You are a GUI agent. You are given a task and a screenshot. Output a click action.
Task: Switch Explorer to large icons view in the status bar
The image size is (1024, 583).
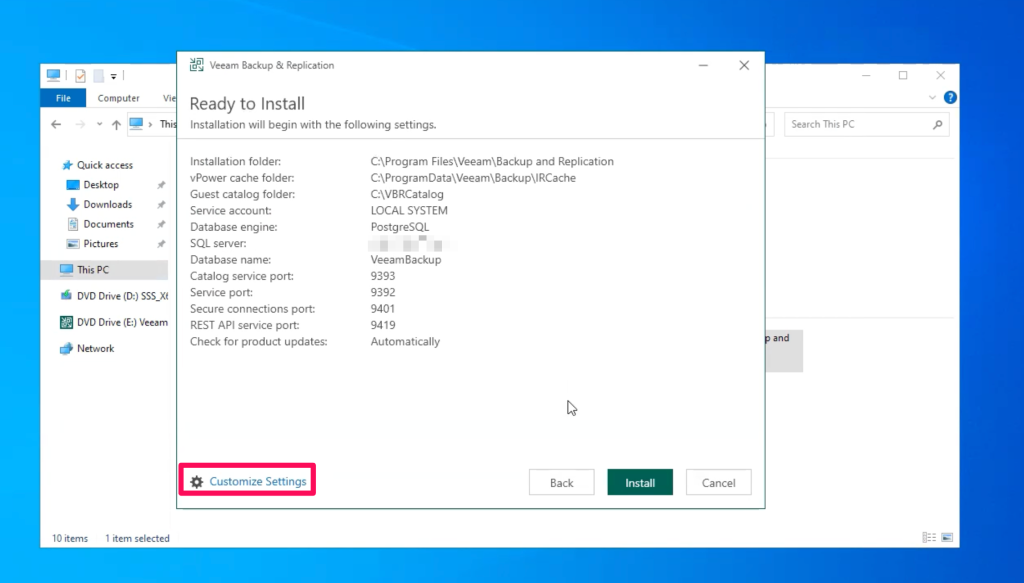[947, 537]
